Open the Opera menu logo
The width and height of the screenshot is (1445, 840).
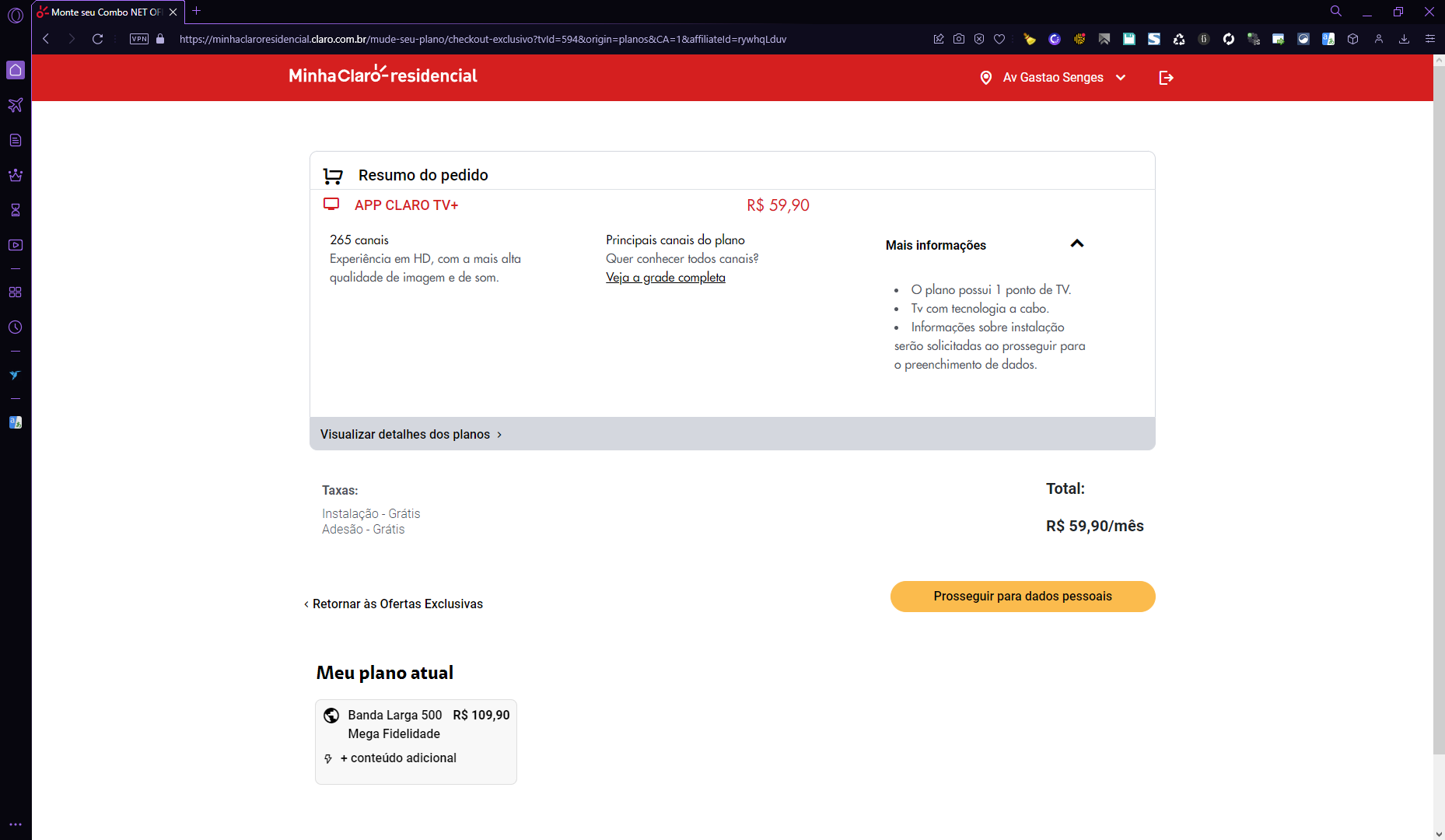16,15
